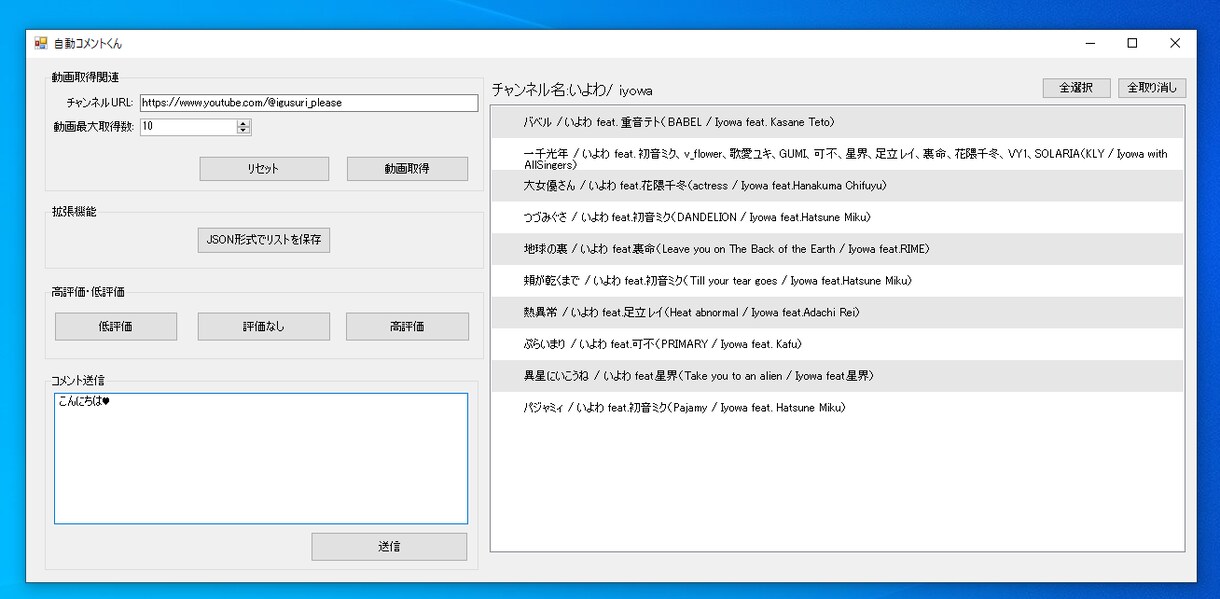Click the チャンネル URL input field
Viewport: 1220px width, 599px height.
click(x=309, y=103)
